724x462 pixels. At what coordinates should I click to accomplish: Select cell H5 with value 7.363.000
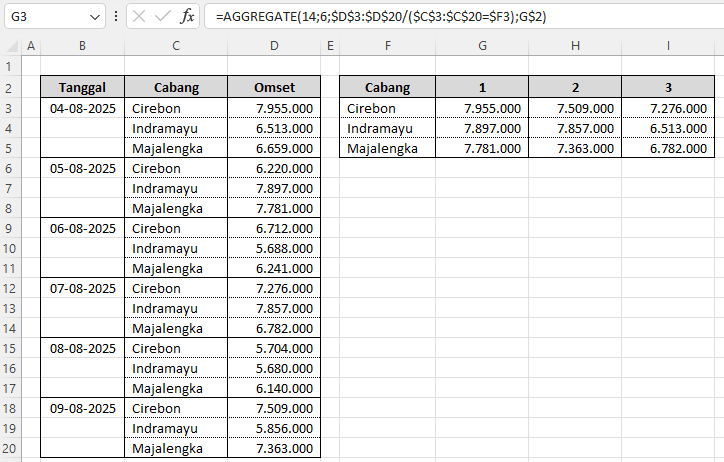[x=575, y=148]
